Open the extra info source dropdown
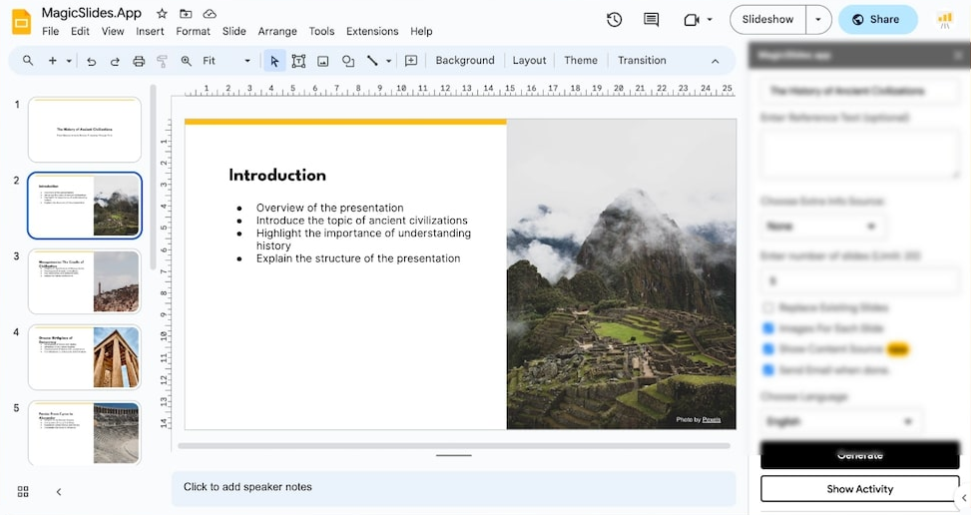 pyautogui.click(x=822, y=227)
